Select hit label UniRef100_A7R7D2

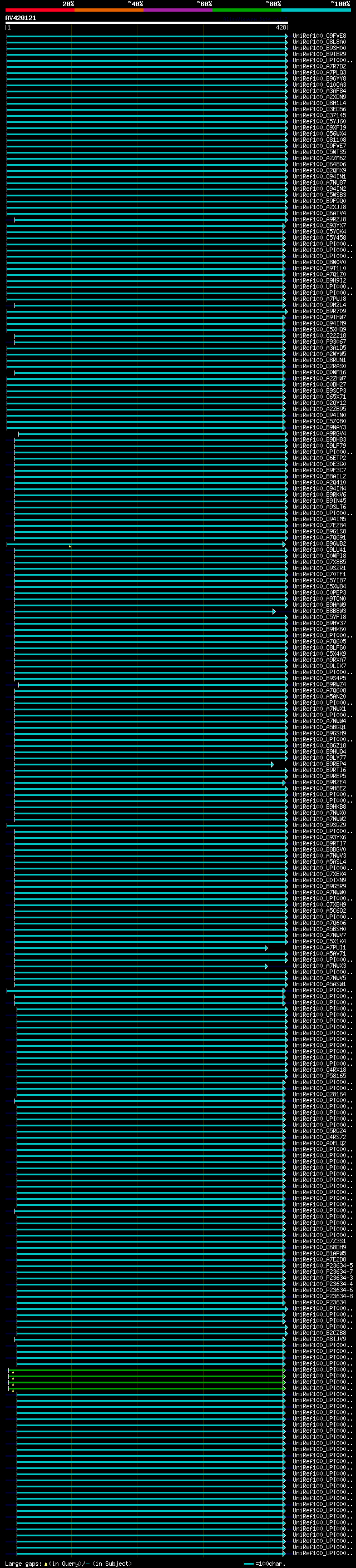pyautogui.click(x=319, y=66)
